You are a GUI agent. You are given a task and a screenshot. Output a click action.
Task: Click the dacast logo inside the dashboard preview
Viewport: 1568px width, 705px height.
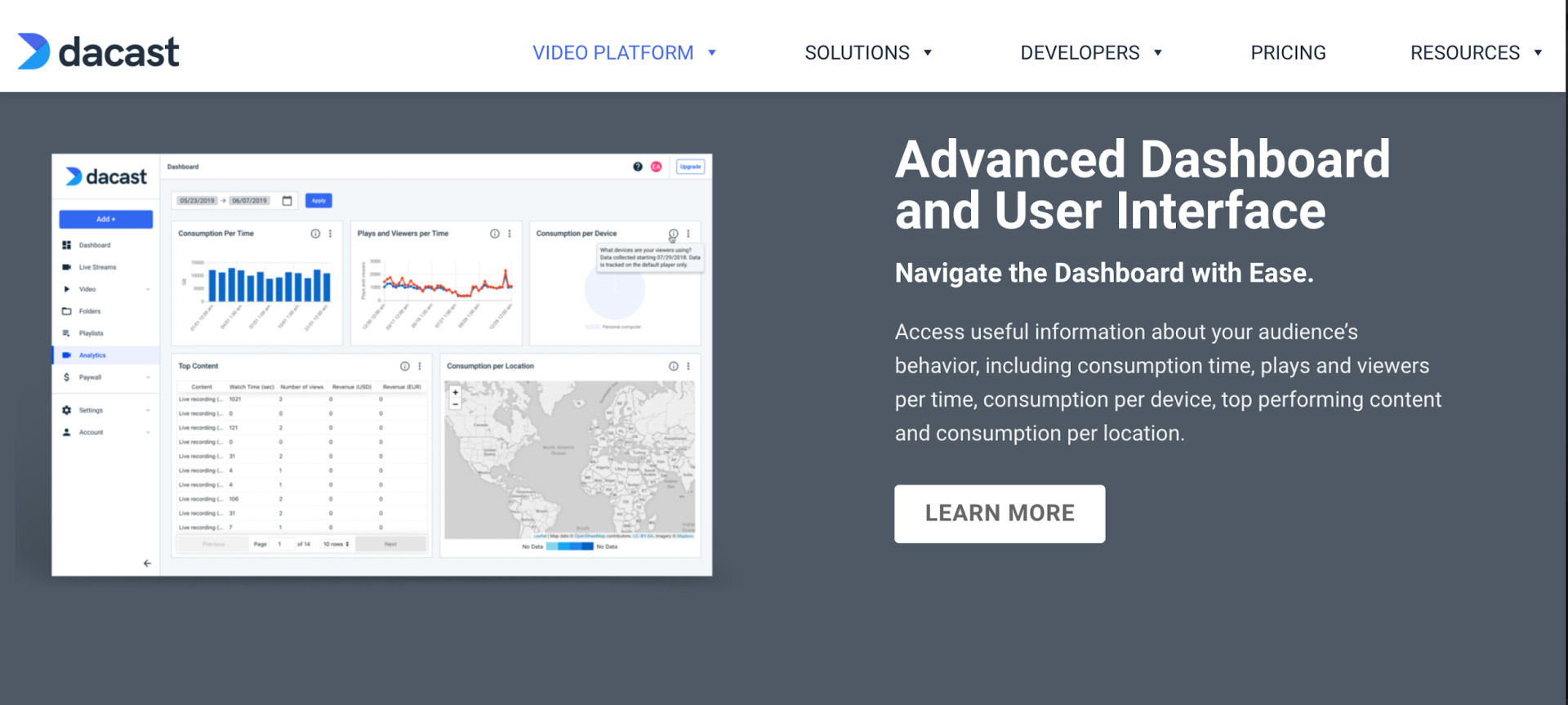tap(106, 176)
